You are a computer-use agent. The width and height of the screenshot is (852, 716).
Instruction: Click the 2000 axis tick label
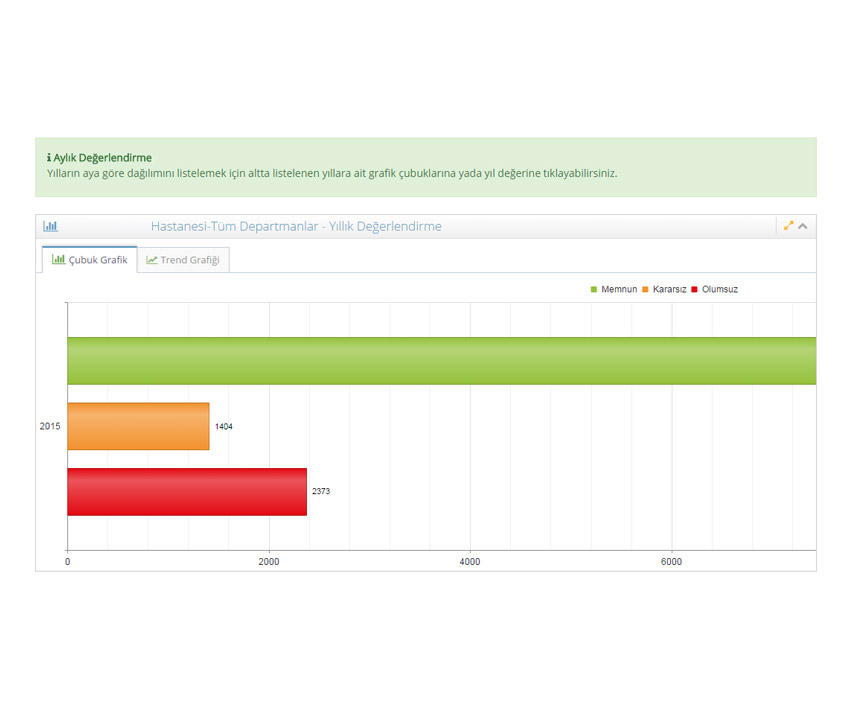tap(268, 562)
